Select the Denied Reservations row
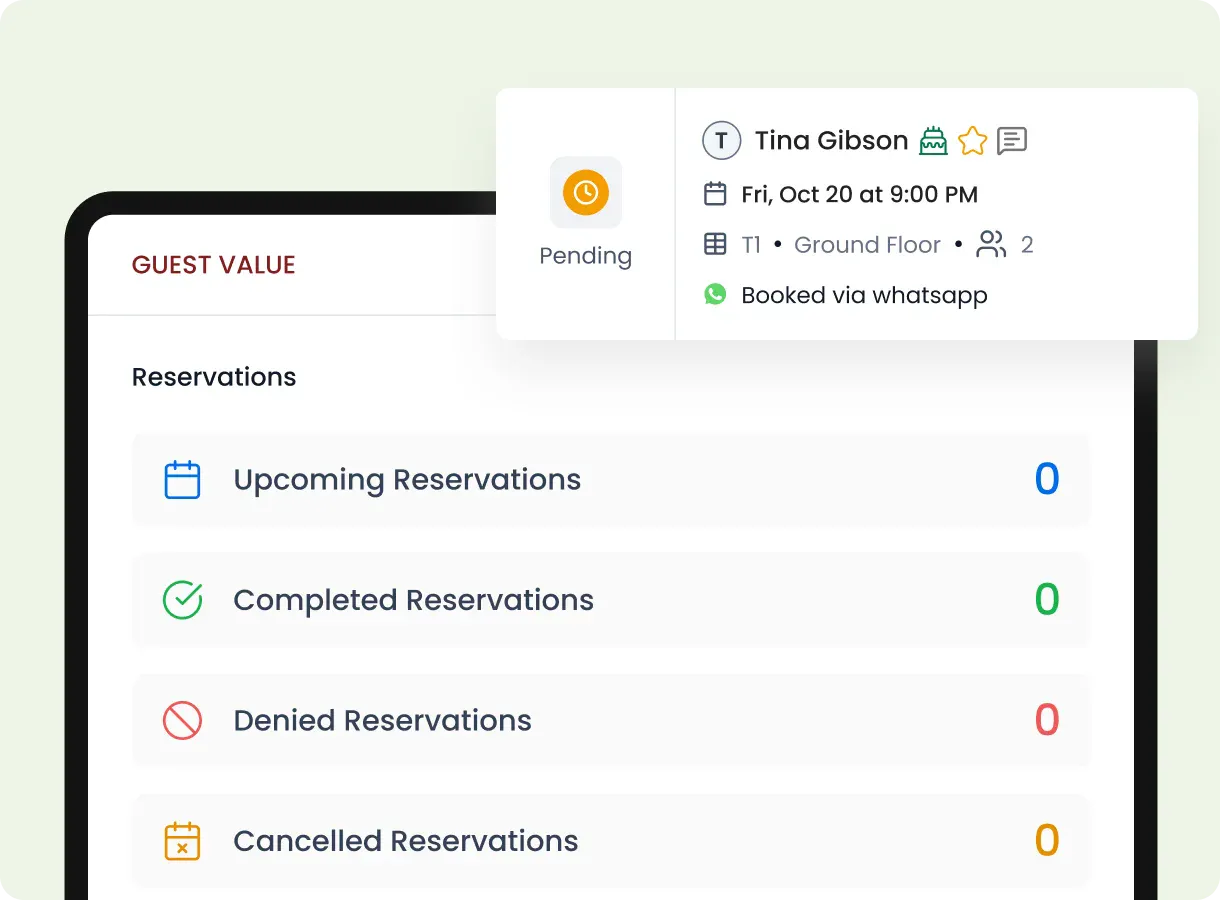Screen dimensions: 1220x900 tap(610, 720)
